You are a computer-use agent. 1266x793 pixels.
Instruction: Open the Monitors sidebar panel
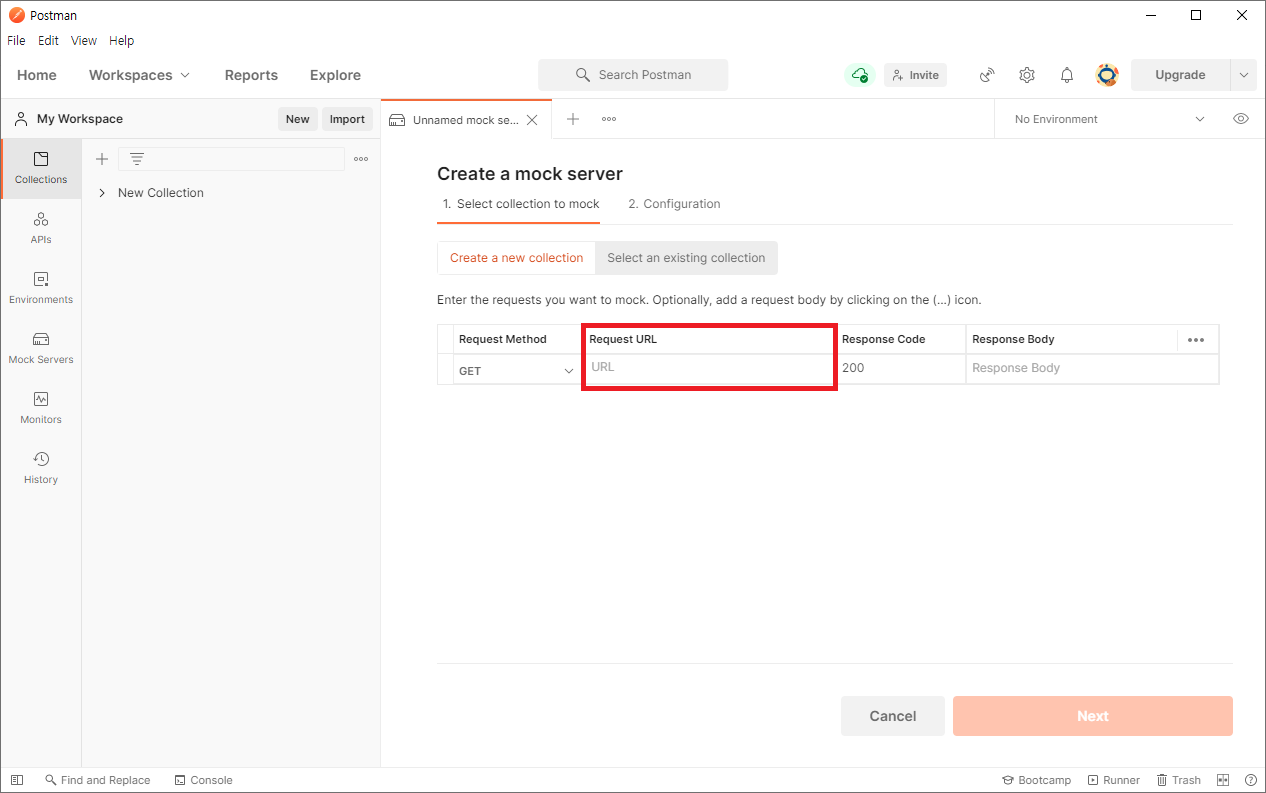click(41, 408)
